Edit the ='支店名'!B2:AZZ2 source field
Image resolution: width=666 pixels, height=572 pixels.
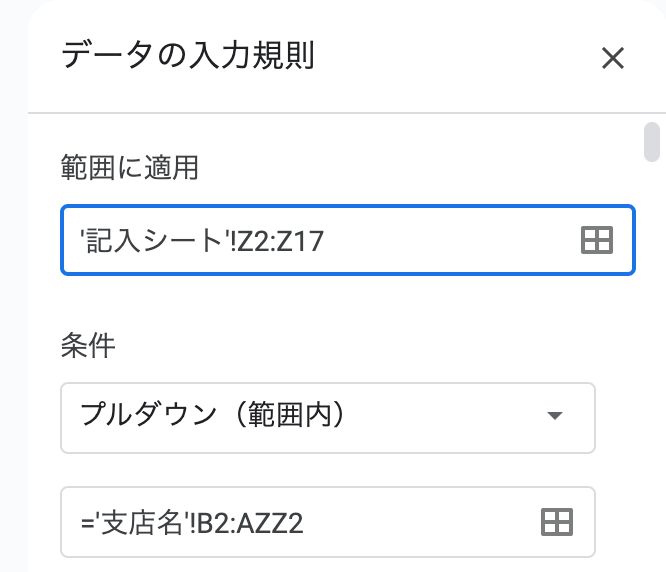[328, 522]
